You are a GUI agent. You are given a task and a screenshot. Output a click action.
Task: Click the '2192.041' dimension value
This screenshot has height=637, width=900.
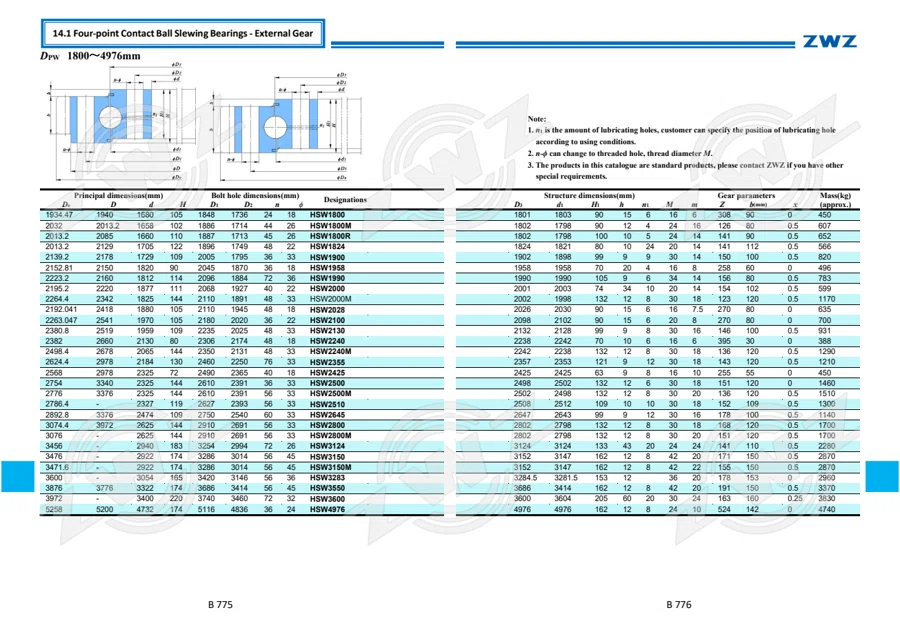click(61, 309)
